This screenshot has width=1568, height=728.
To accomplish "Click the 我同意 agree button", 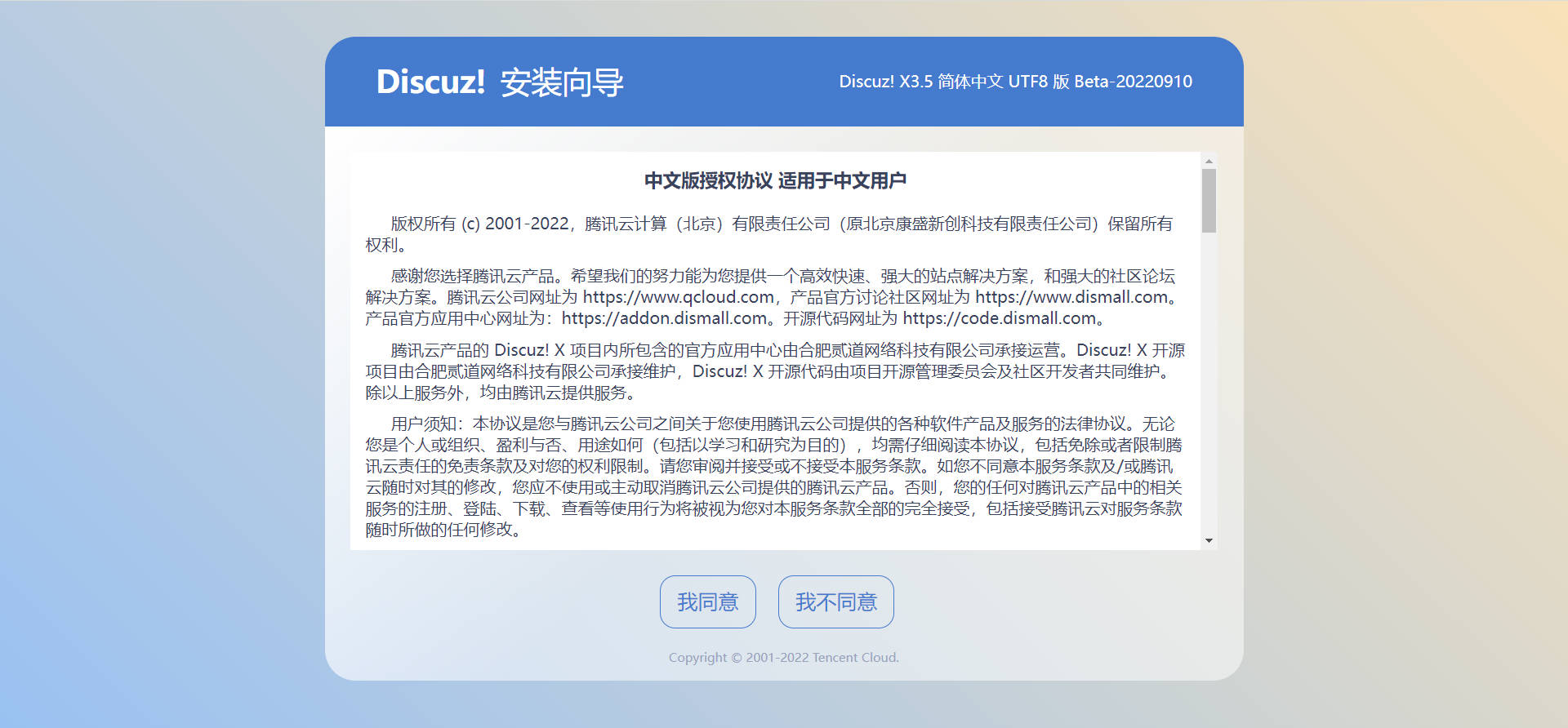I will coord(707,601).
